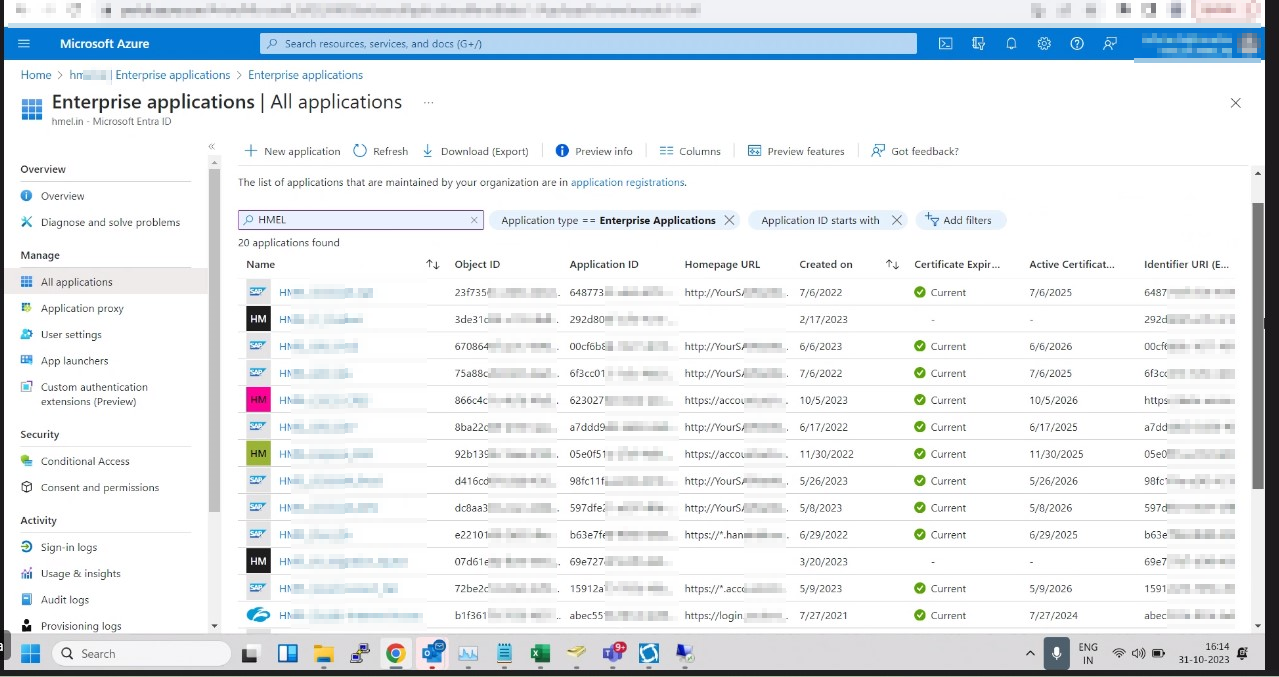The image size is (1279, 677).
Task: Refresh the applications list
Action: pyautogui.click(x=380, y=151)
